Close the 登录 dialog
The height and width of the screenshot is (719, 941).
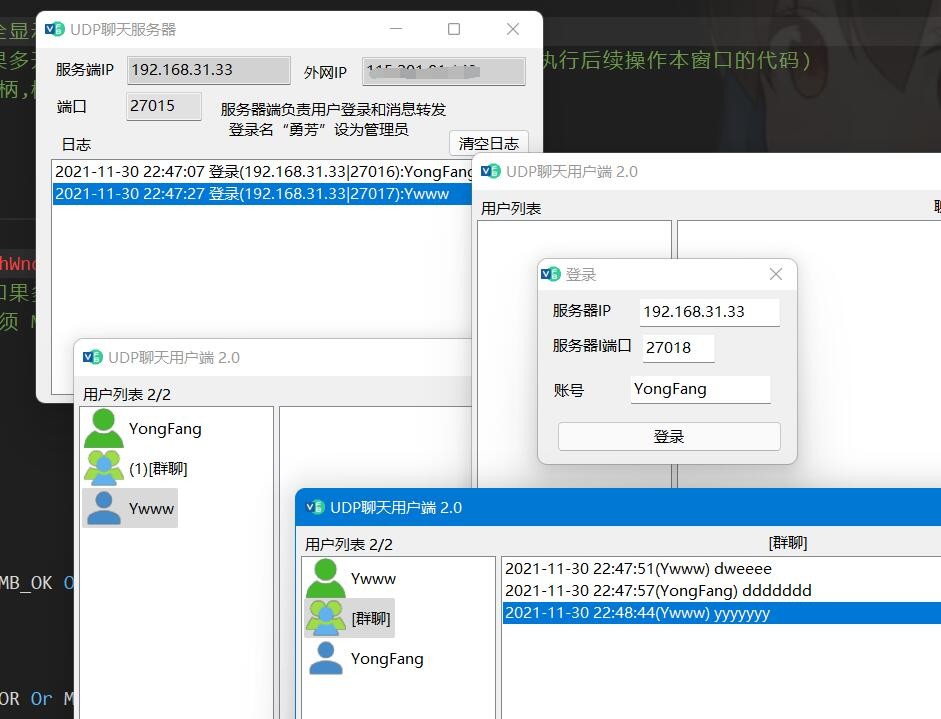tap(775, 274)
